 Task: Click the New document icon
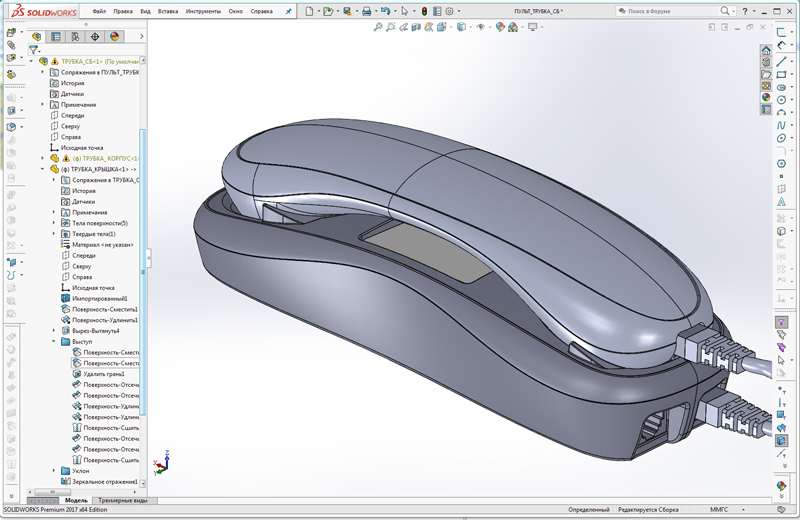pyautogui.click(x=309, y=11)
